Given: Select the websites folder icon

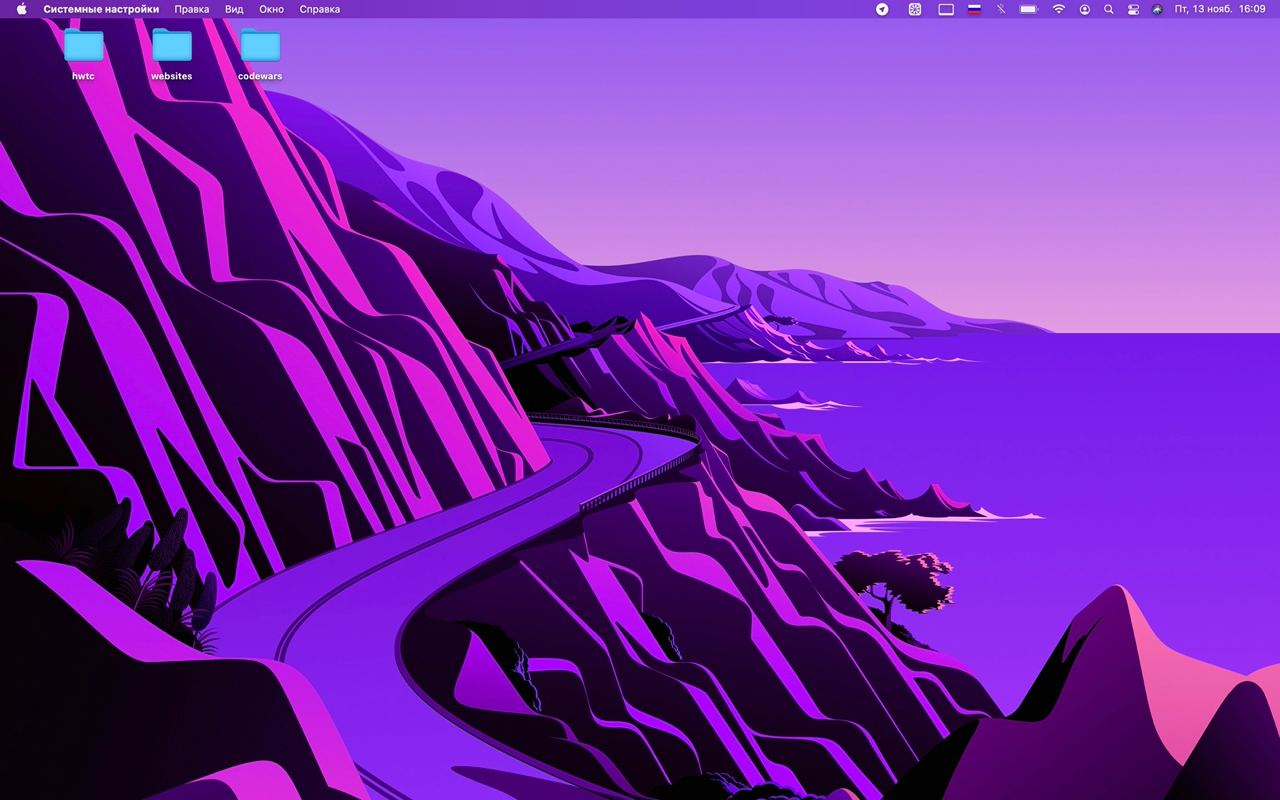Looking at the screenshot, I should 172,46.
